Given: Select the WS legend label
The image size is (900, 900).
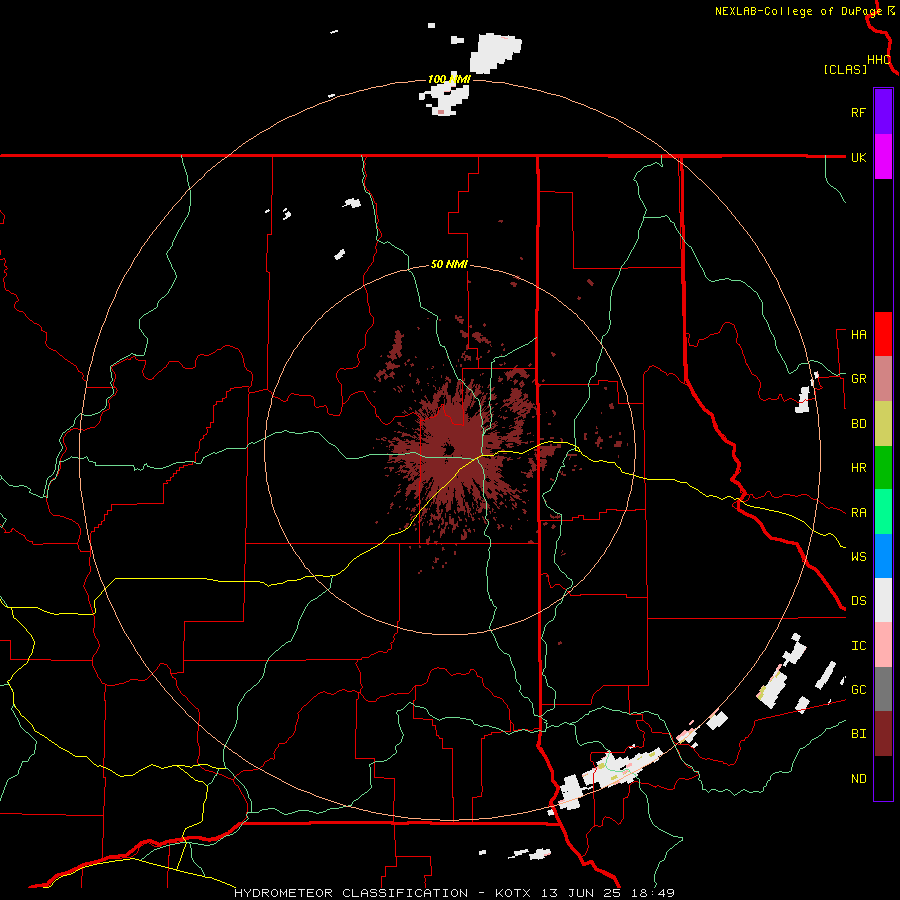Looking at the screenshot, I should (858, 557).
